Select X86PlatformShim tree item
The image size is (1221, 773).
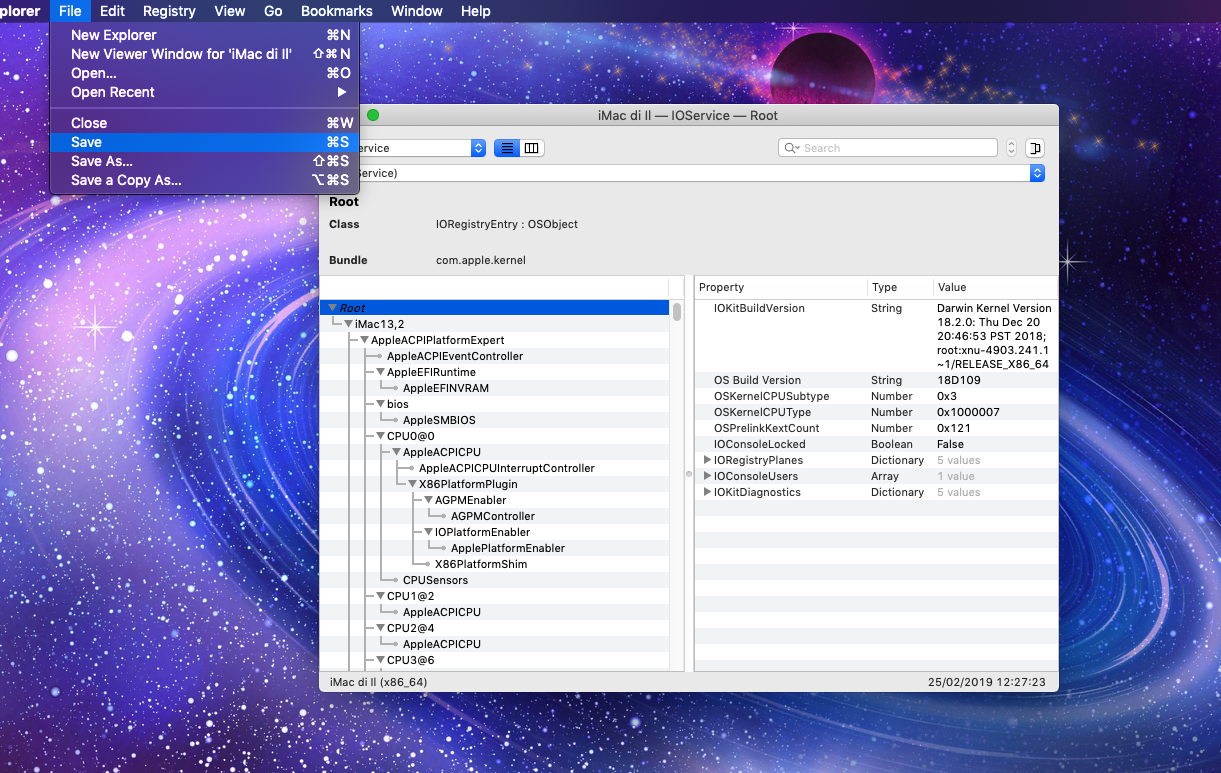click(481, 564)
